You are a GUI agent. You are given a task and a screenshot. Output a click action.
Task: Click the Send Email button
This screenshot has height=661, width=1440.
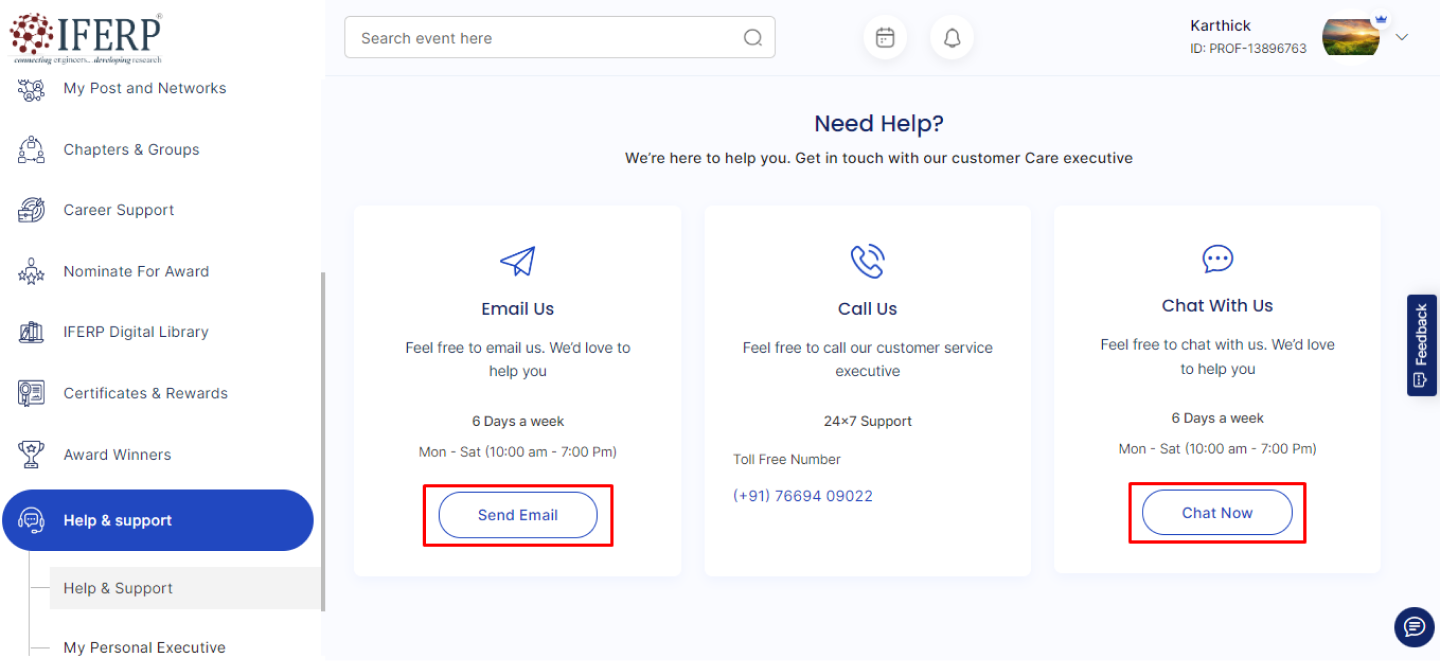point(517,515)
